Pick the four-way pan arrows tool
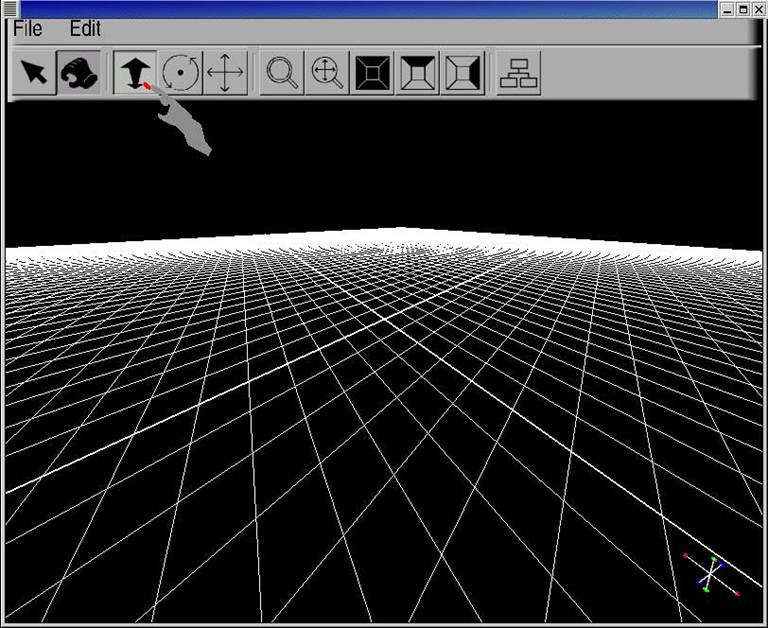768x628 pixels. coord(225,72)
